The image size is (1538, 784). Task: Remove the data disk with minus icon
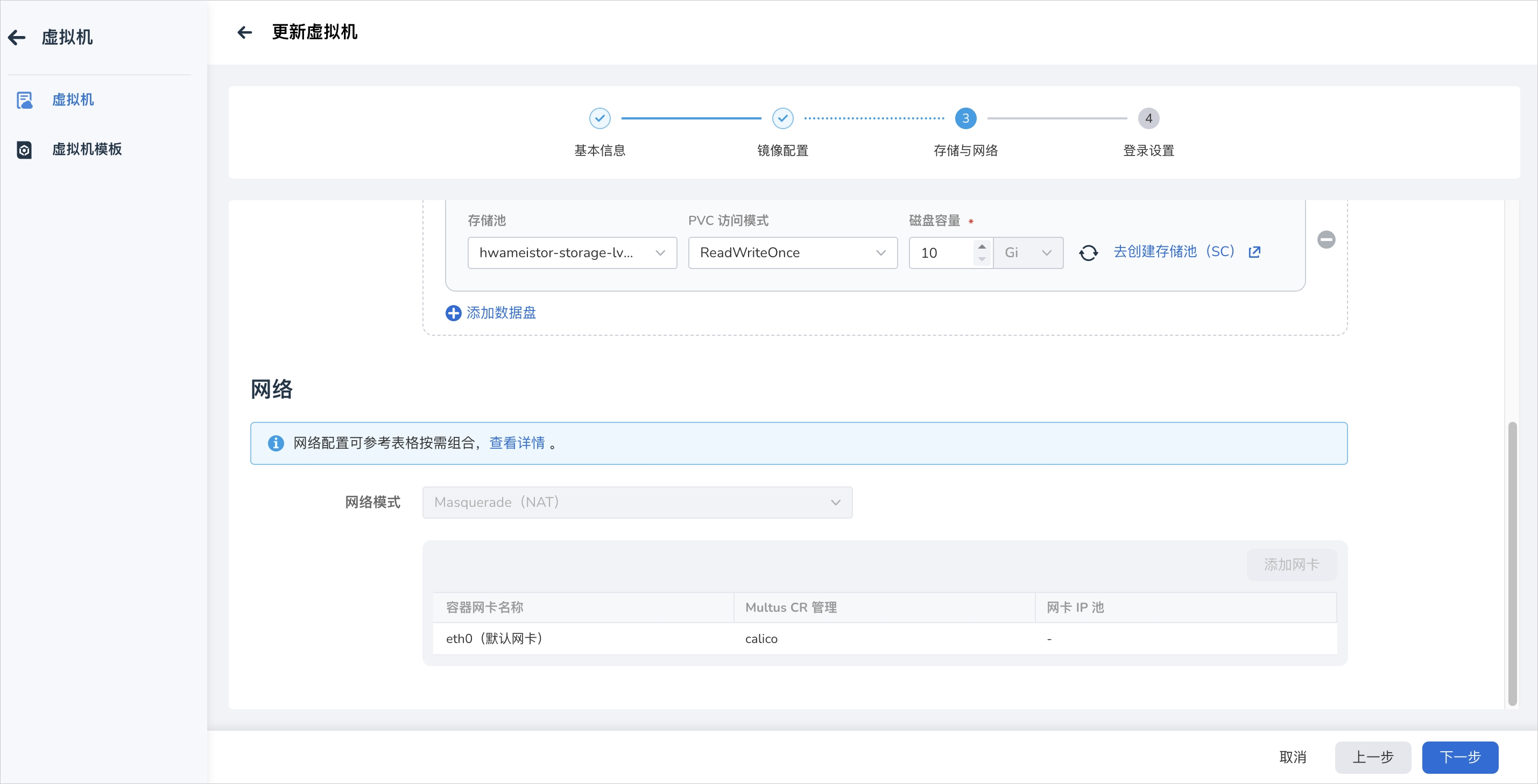pyautogui.click(x=1326, y=239)
